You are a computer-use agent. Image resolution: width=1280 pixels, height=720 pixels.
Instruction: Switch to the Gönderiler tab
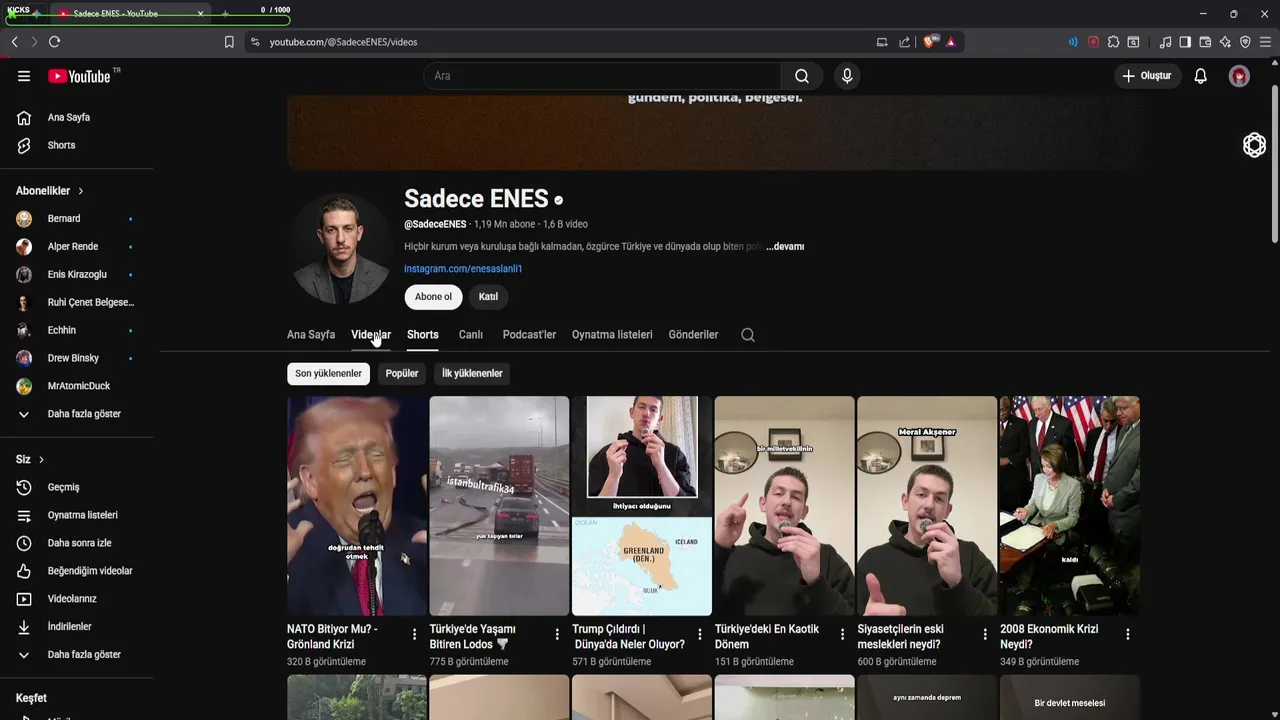[x=693, y=335]
